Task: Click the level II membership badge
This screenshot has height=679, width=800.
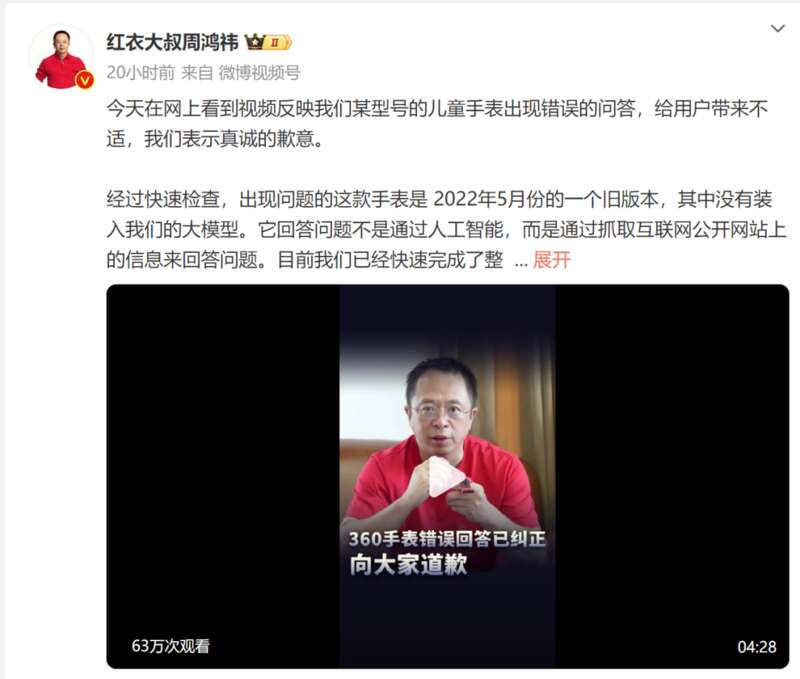Action: click(x=279, y=42)
